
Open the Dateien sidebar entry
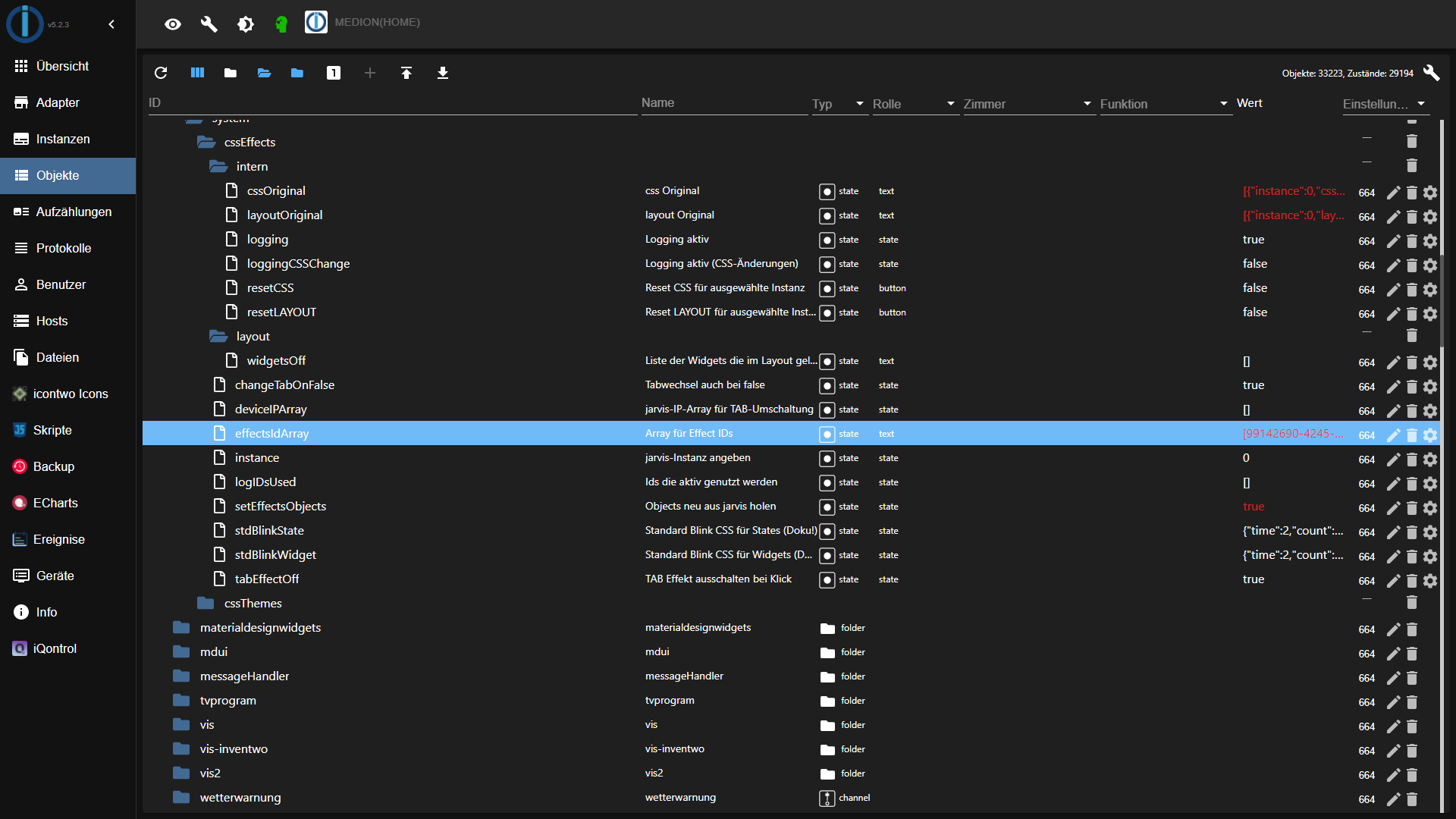coord(68,357)
